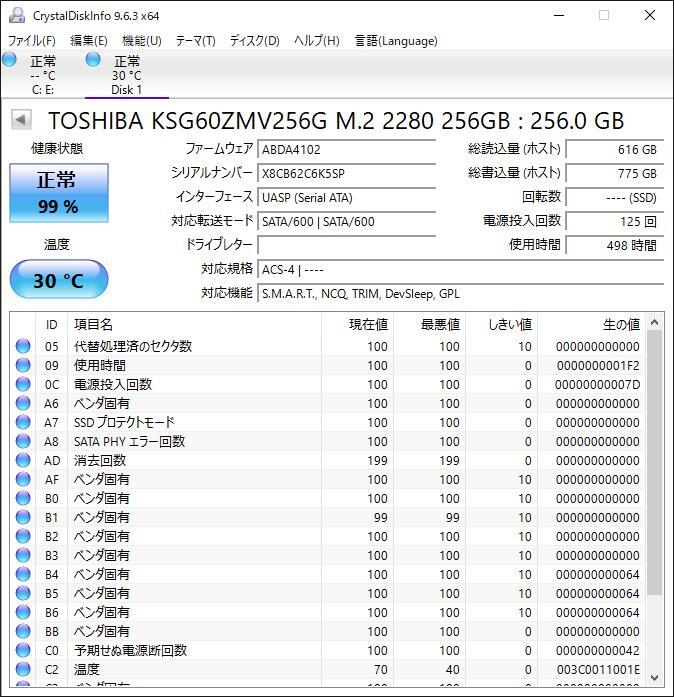Click status icon for attribute B3
Viewport: 674px width, 697px height.
click(23, 555)
